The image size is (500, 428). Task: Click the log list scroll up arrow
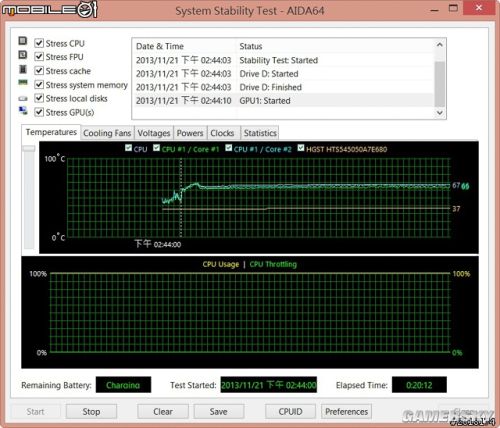click(x=440, y=45)
